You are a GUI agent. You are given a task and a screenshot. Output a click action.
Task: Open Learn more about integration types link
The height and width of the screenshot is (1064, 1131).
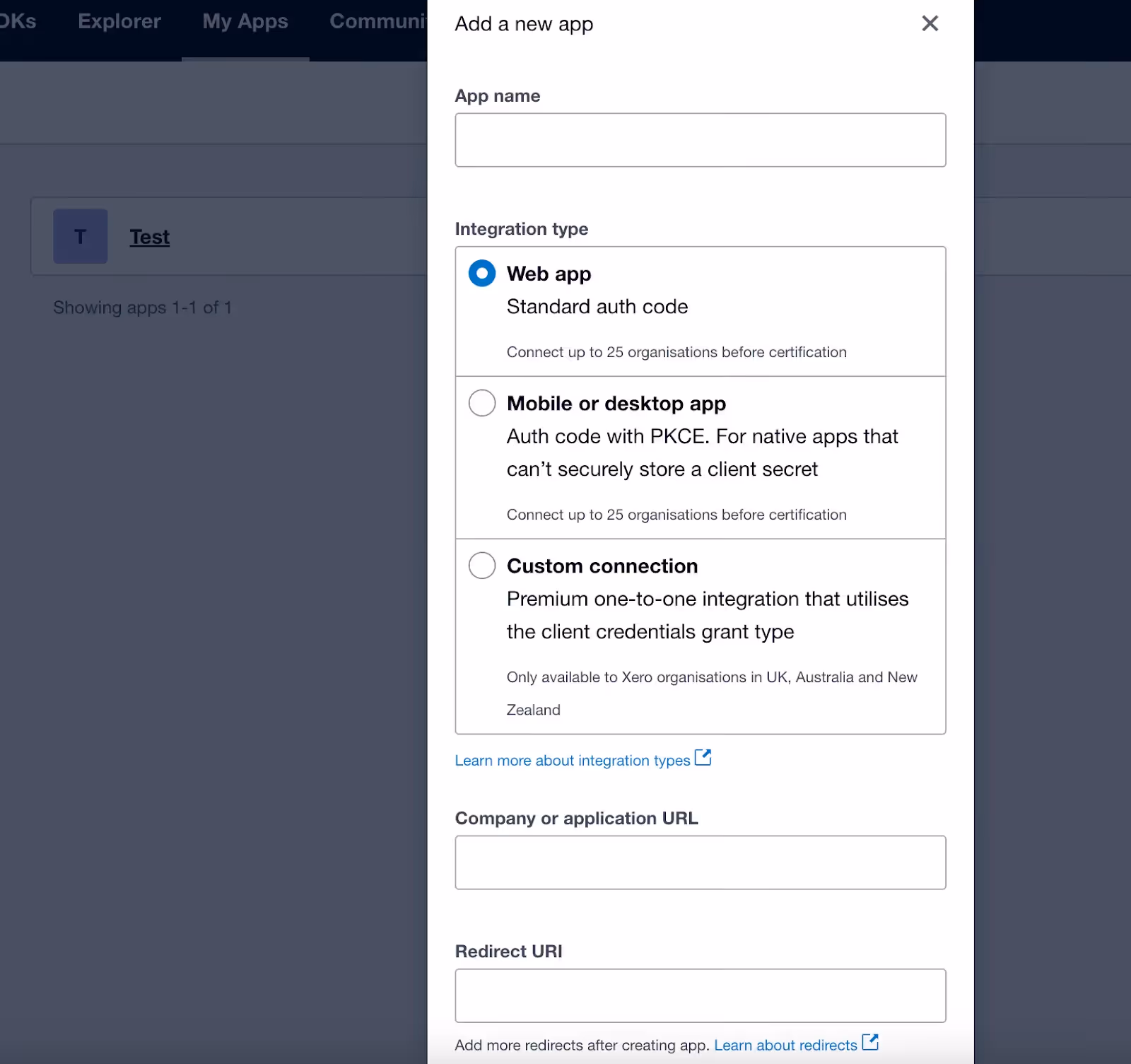pyautogui.click(x=573, y=760)
